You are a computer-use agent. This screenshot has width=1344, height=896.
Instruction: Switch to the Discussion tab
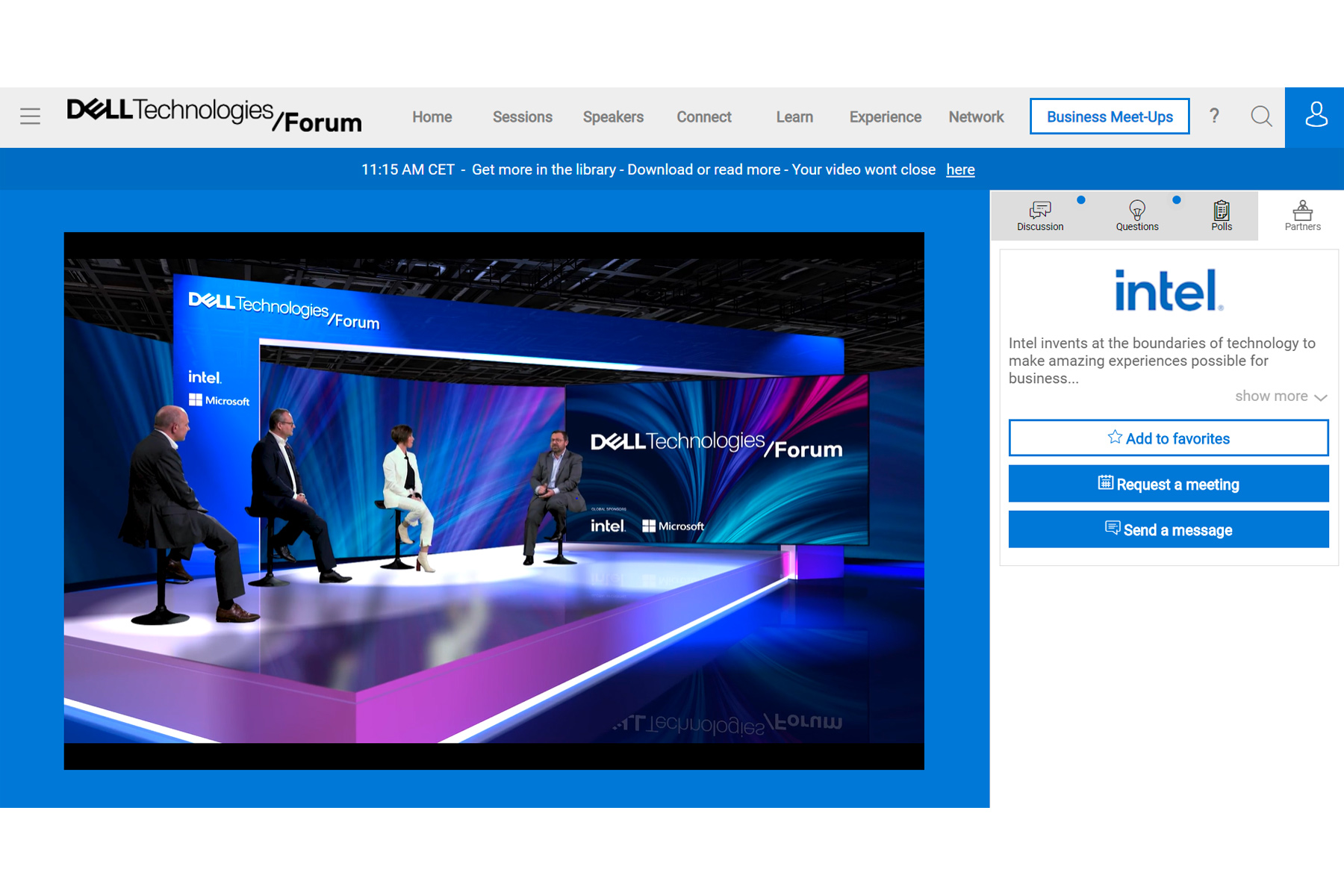1040,216
